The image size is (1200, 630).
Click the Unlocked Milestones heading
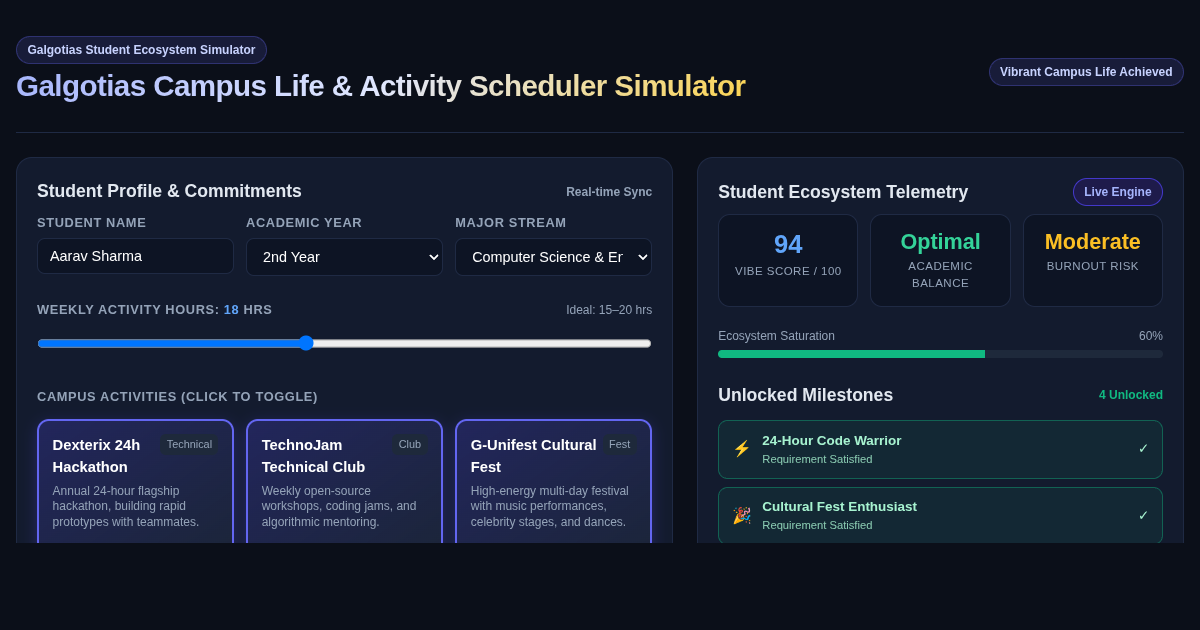click(x=805, y=395)
